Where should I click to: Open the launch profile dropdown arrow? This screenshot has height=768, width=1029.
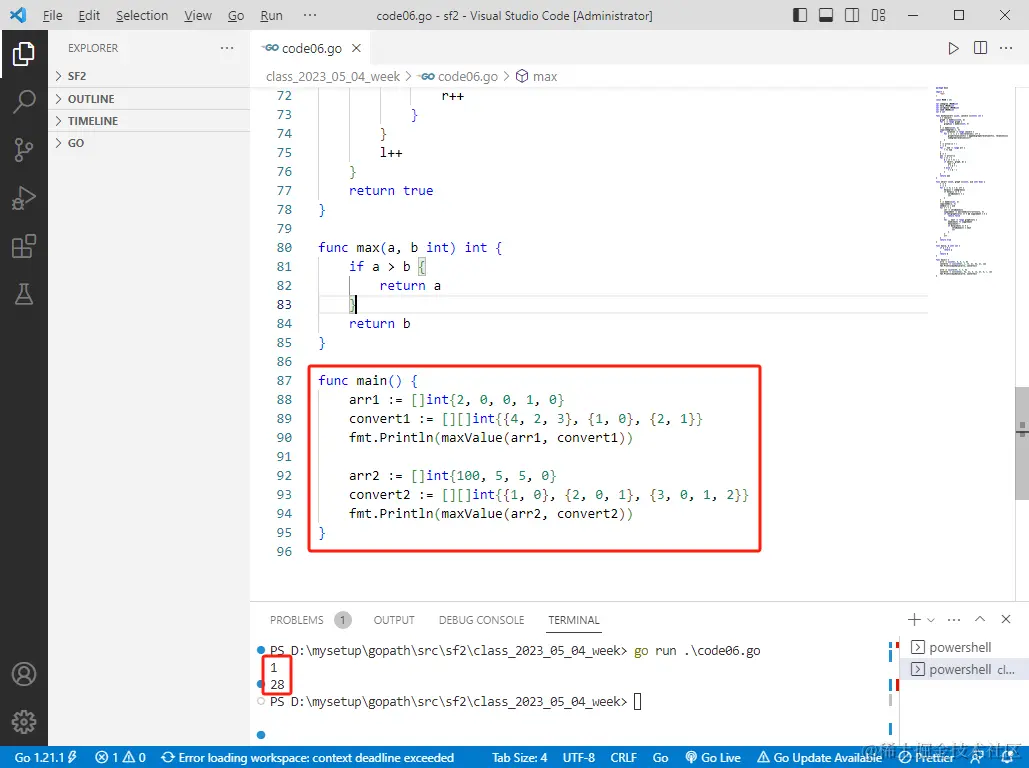(931, 620)
